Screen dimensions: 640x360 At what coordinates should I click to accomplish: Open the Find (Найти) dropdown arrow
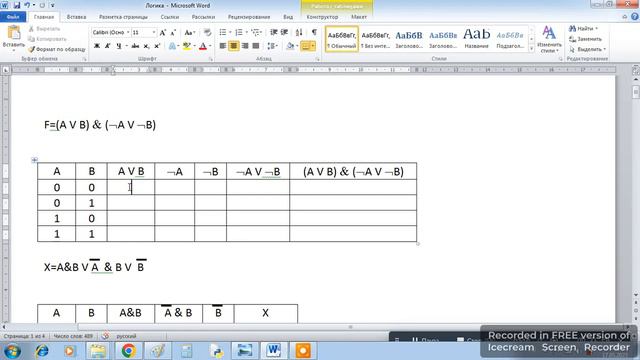596,29
